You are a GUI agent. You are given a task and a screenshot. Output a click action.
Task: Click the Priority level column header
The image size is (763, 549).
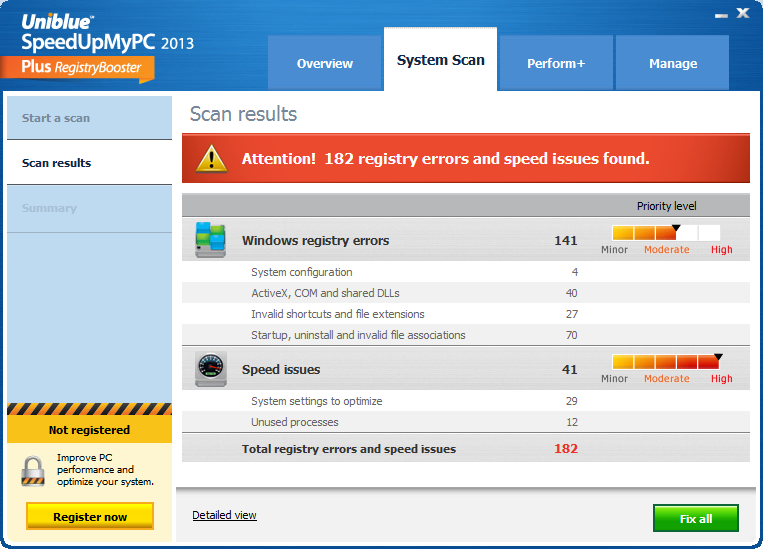pos(666,206)
